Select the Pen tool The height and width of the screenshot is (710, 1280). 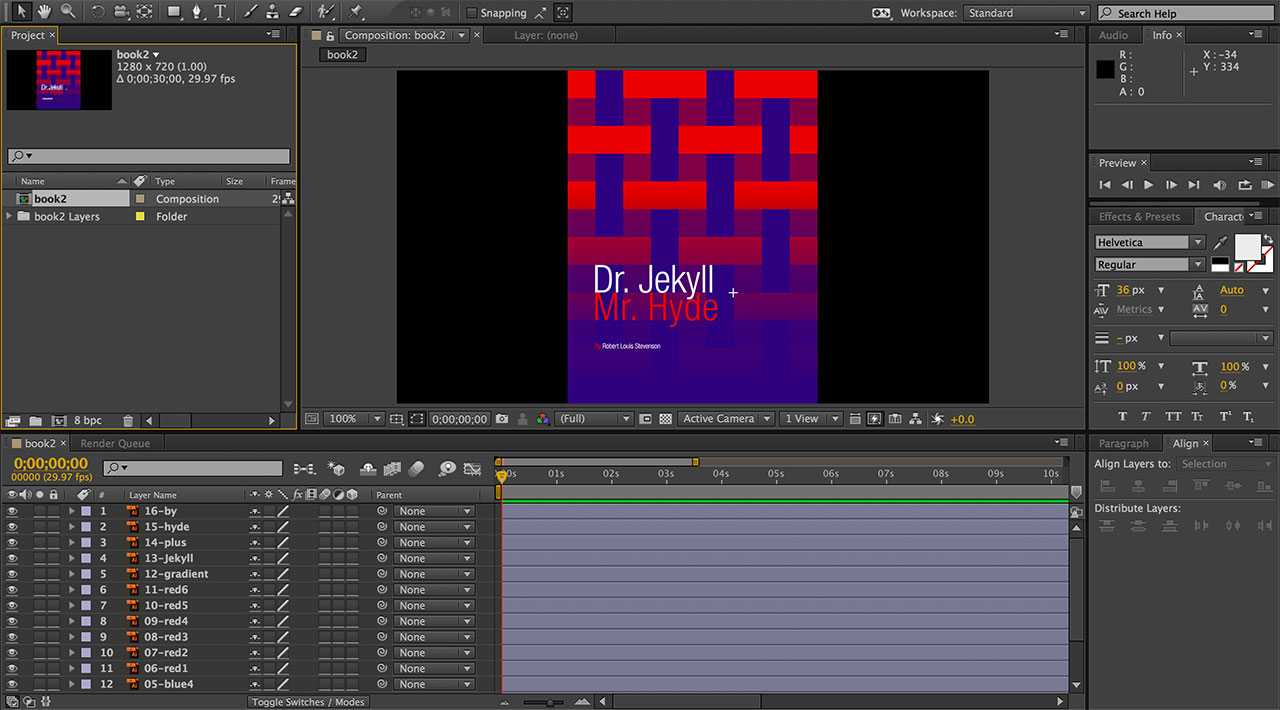click(x=197, y=12)
